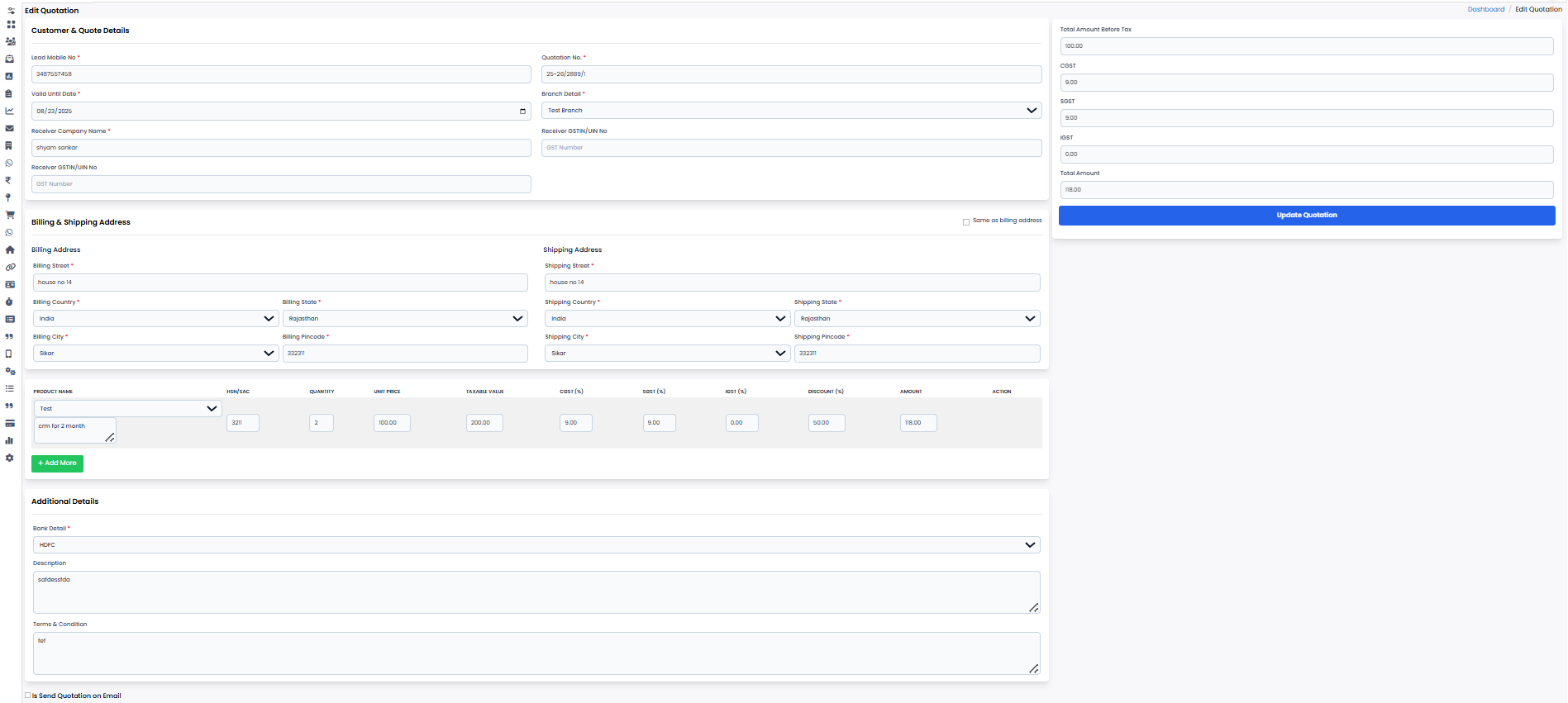Open the envelope mail sidebar icon

point(10,128)
